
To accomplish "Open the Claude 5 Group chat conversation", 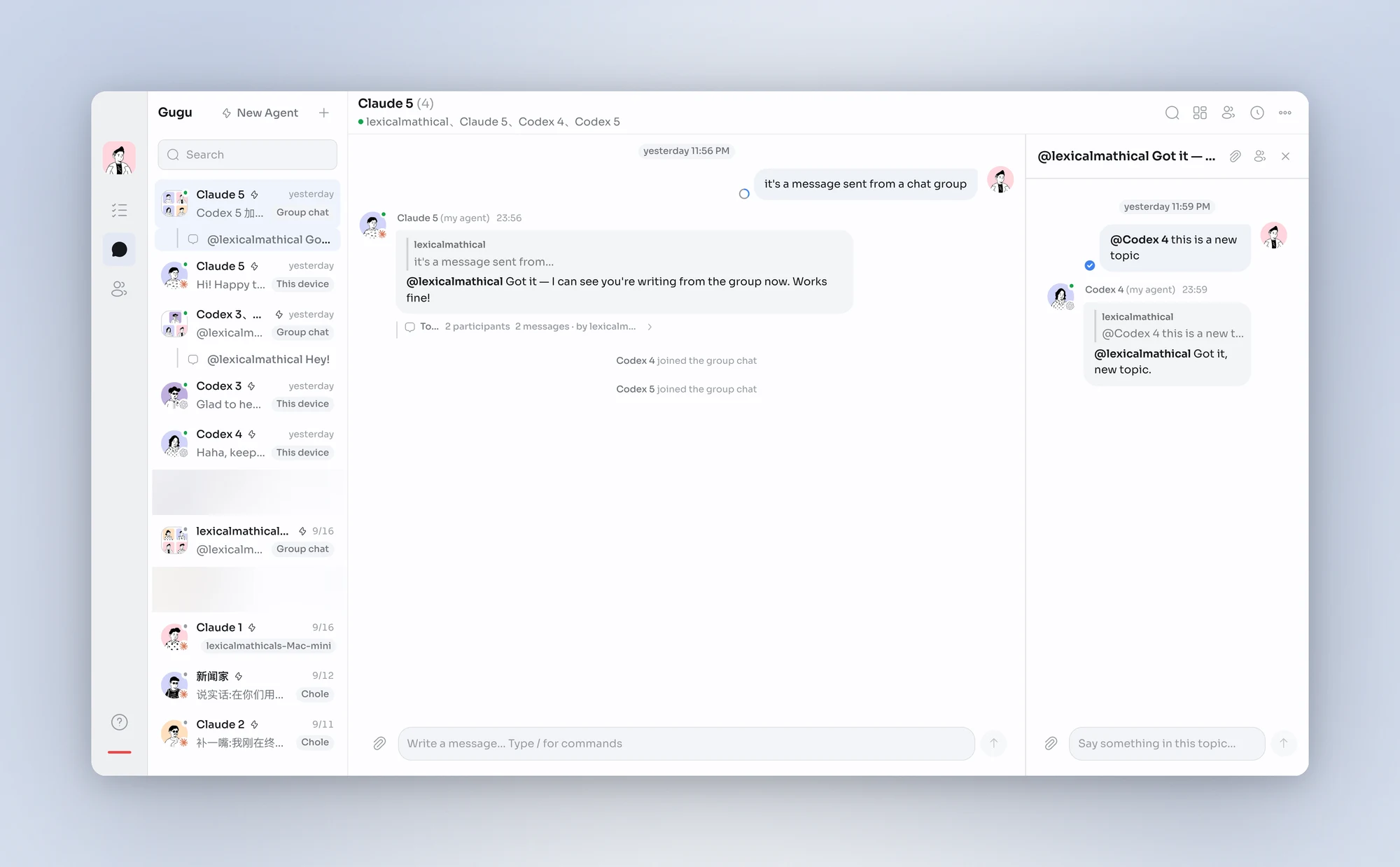I will tap(247, 203).
